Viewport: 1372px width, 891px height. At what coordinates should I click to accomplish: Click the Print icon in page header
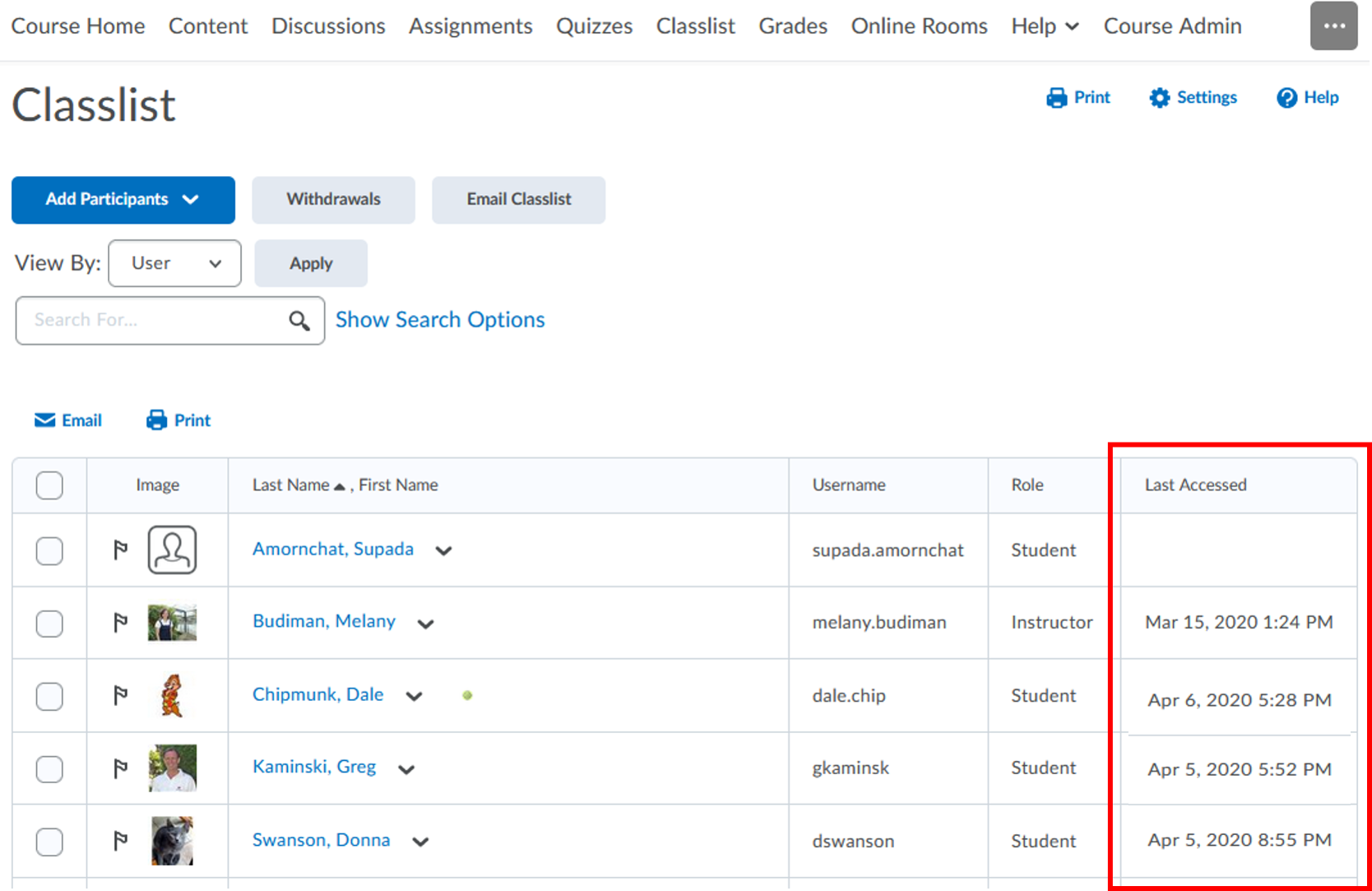click(x=1056, y=98)
